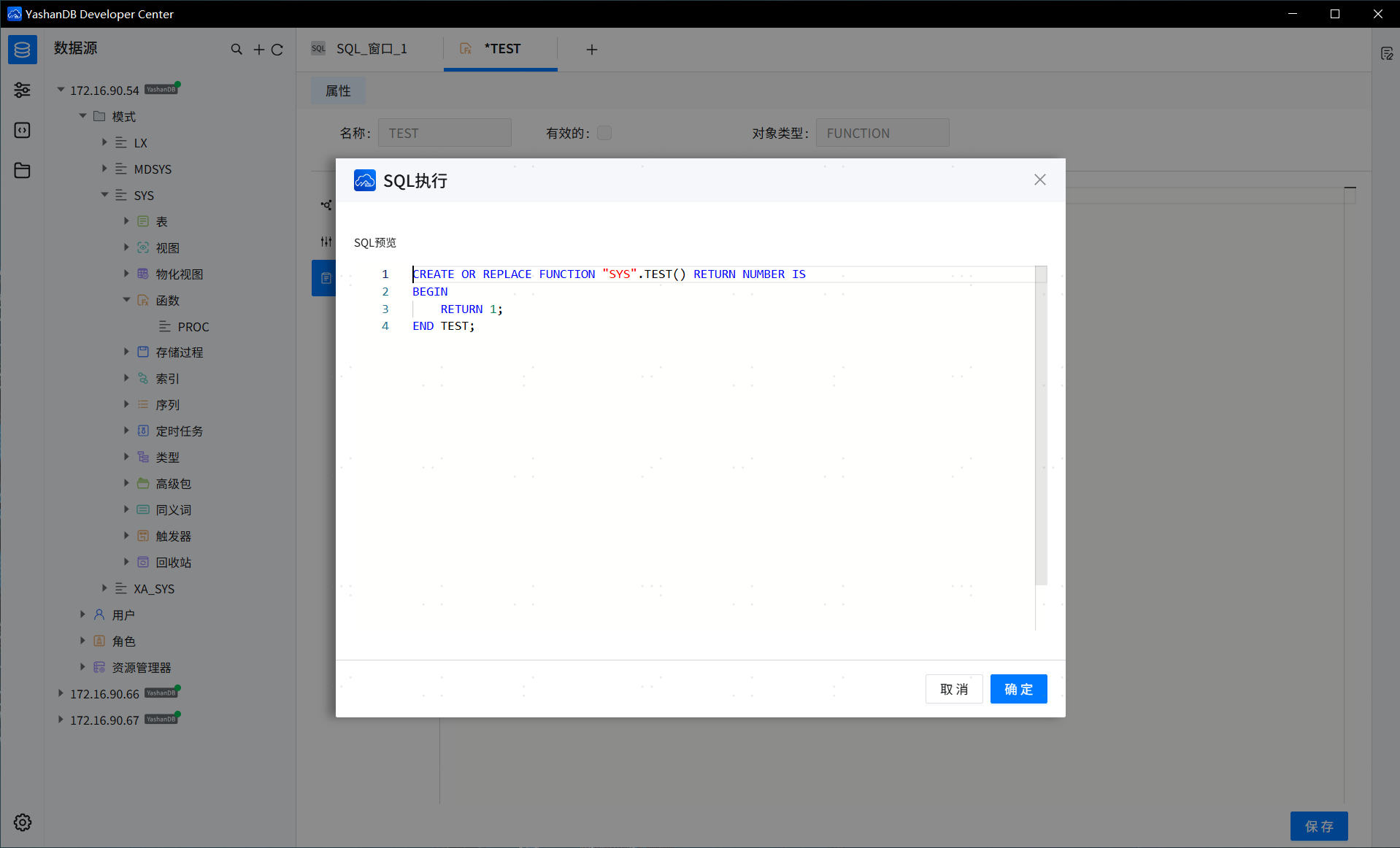The width and height of the screenshot is (1400, 848).
Task: Toggle the 有效的 checkbox
Action: (604, 133)
